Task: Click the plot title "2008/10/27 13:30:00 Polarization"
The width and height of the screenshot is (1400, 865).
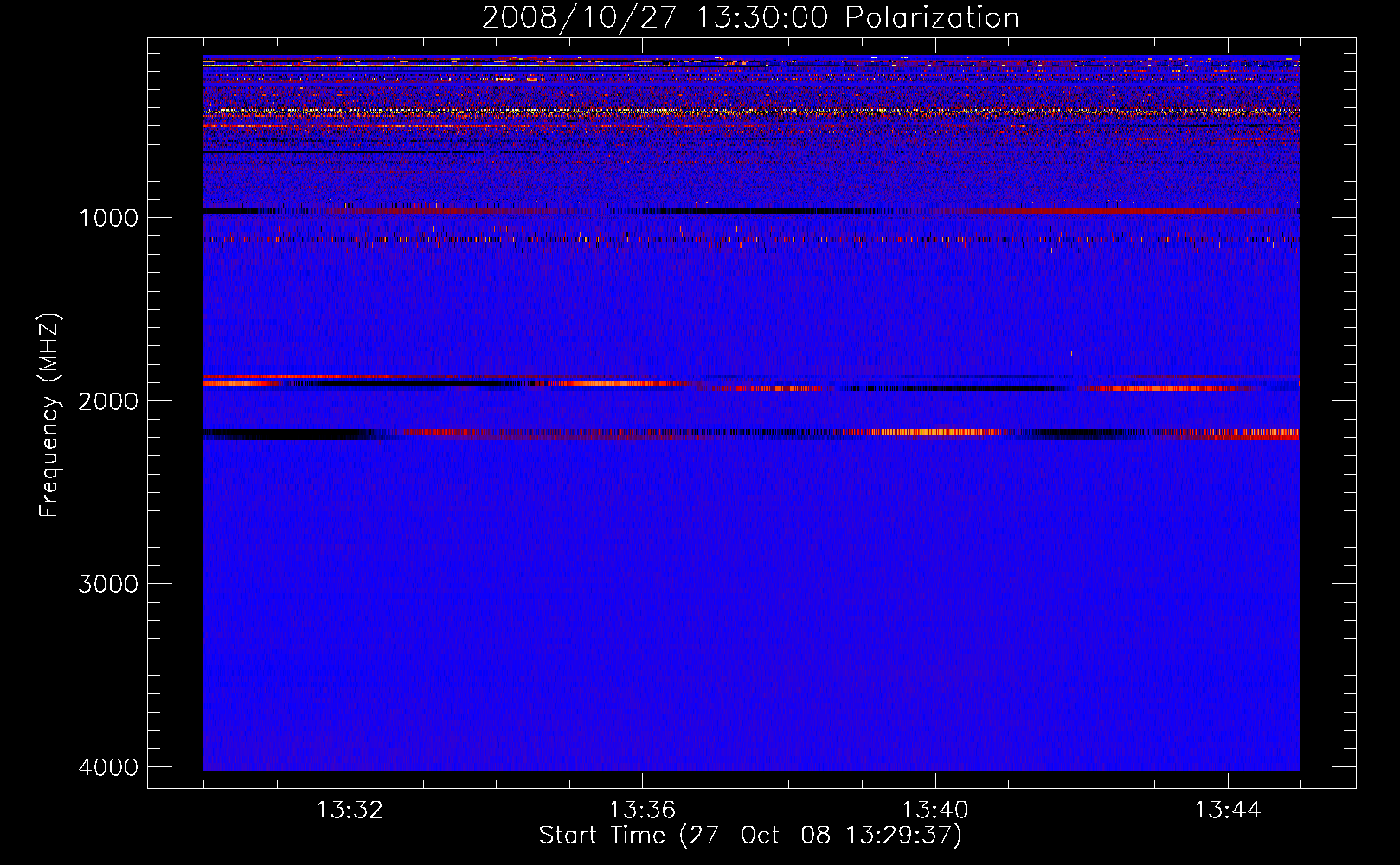Action: coord(750,18)
